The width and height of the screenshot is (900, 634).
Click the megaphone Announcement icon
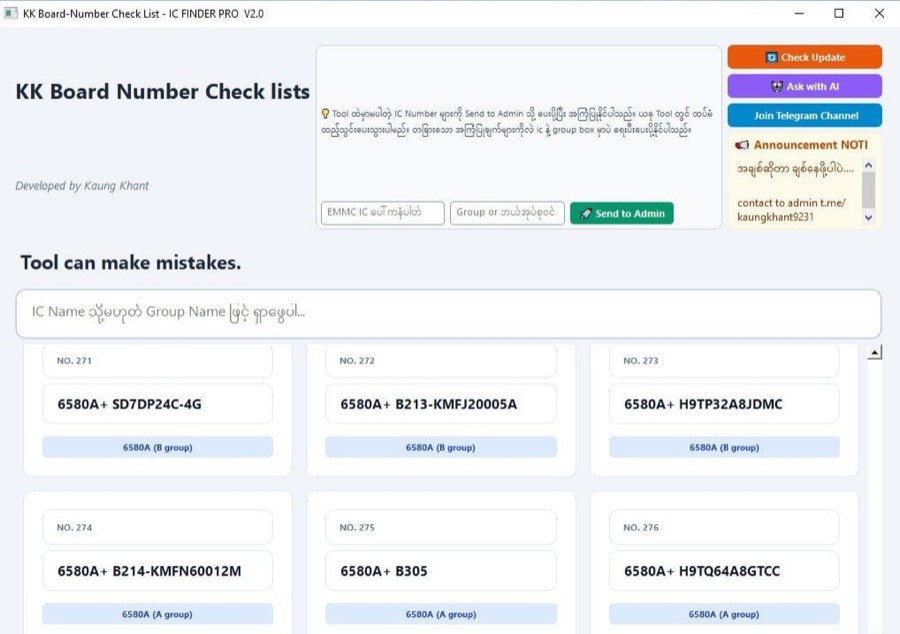click(742, 145)
